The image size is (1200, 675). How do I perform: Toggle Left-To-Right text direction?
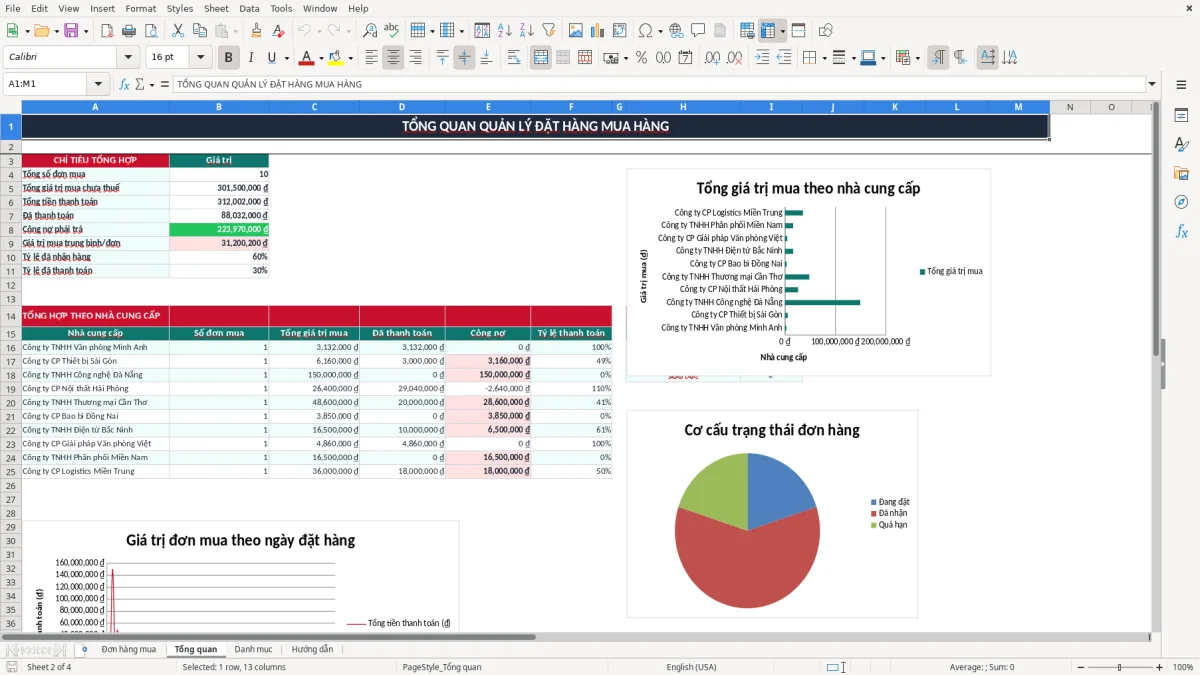pyautogui.click(x=938, y=57)
